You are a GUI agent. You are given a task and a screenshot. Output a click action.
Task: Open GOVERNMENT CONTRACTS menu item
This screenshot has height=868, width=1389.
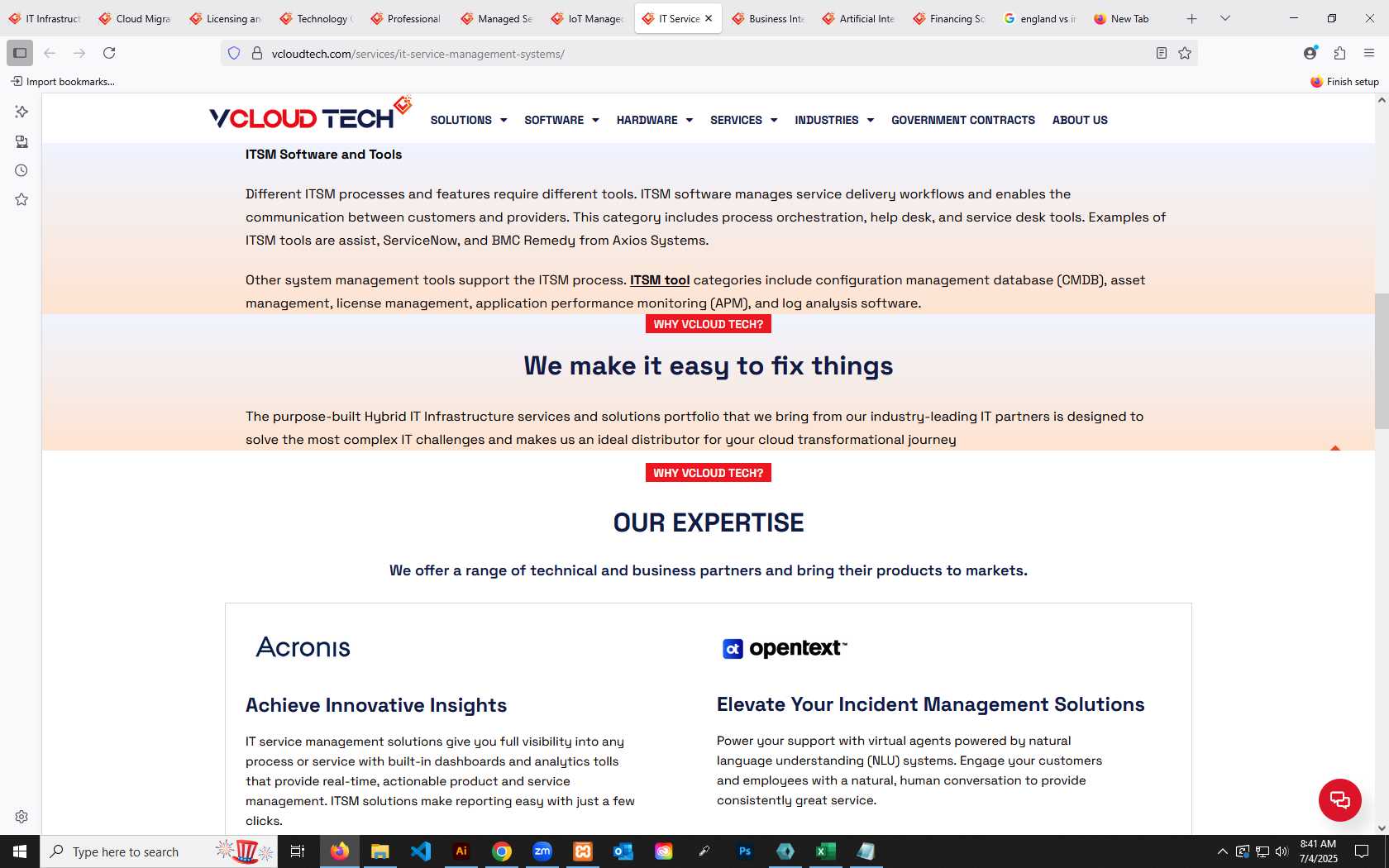click(x=963, y=120)
